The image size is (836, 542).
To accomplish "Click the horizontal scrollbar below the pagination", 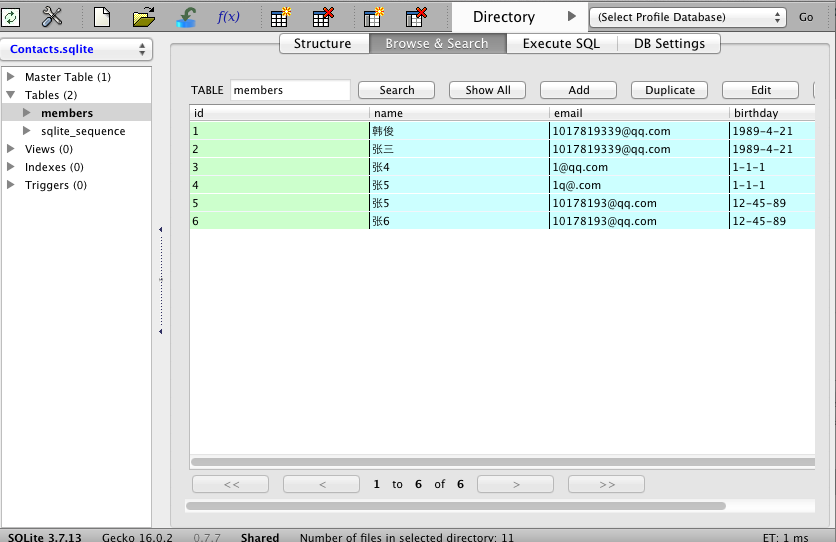I will point(455,505).
